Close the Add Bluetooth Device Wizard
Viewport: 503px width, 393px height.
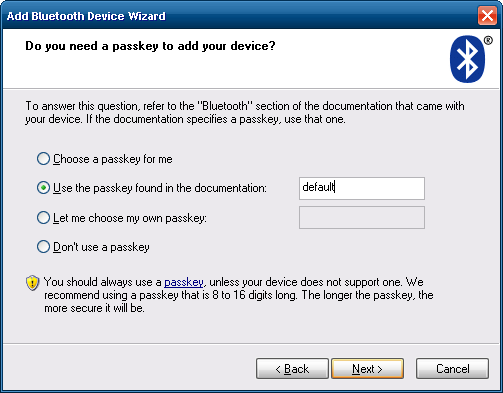click(487, 16)
